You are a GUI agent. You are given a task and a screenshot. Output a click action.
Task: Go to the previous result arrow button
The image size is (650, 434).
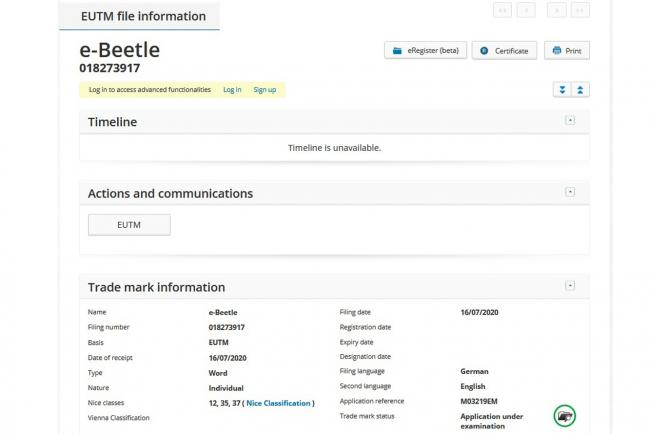pos(526,10)
